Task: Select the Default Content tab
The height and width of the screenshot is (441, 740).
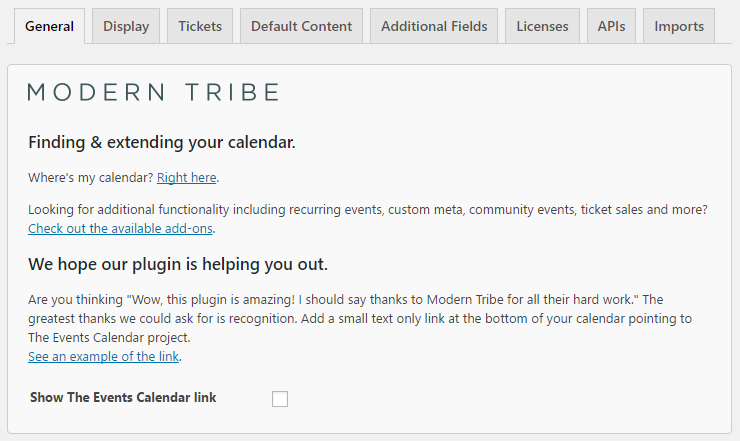Action: [301, 26]
